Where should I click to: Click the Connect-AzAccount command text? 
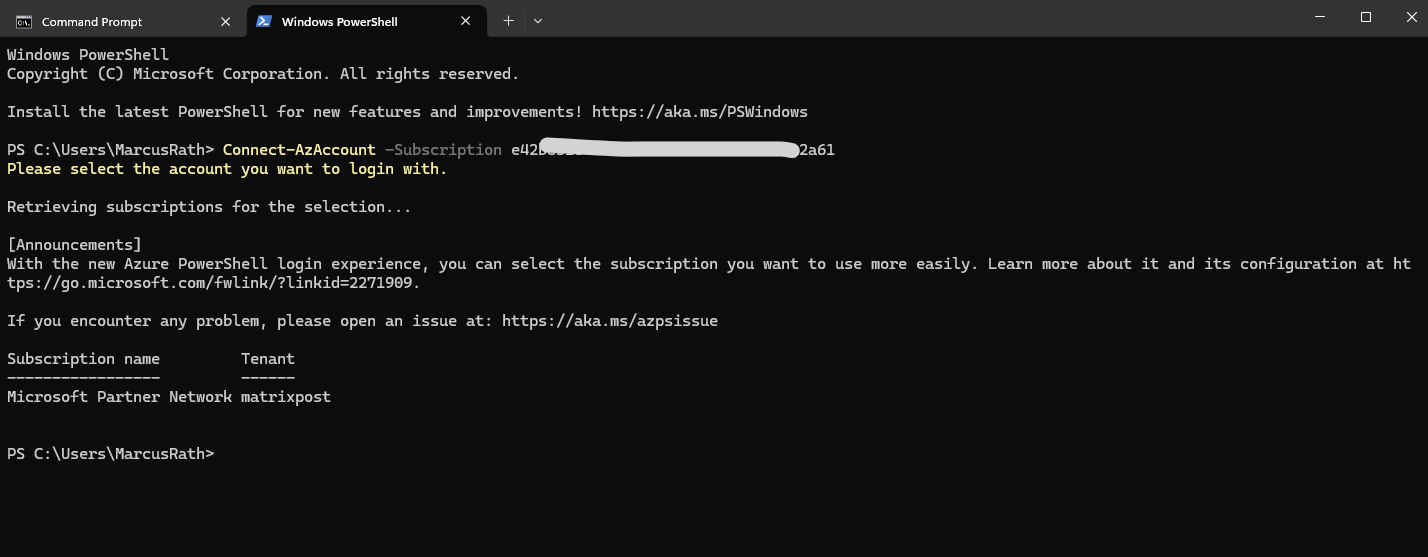pos(299,150)
